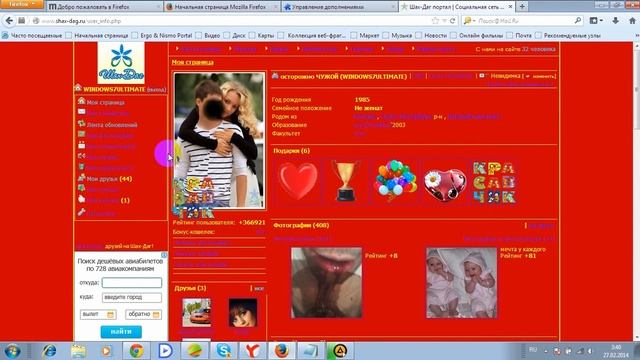Log out via the "(выход)" link
Viewport: 640px width, 360px height.
[x=156, y=89]
